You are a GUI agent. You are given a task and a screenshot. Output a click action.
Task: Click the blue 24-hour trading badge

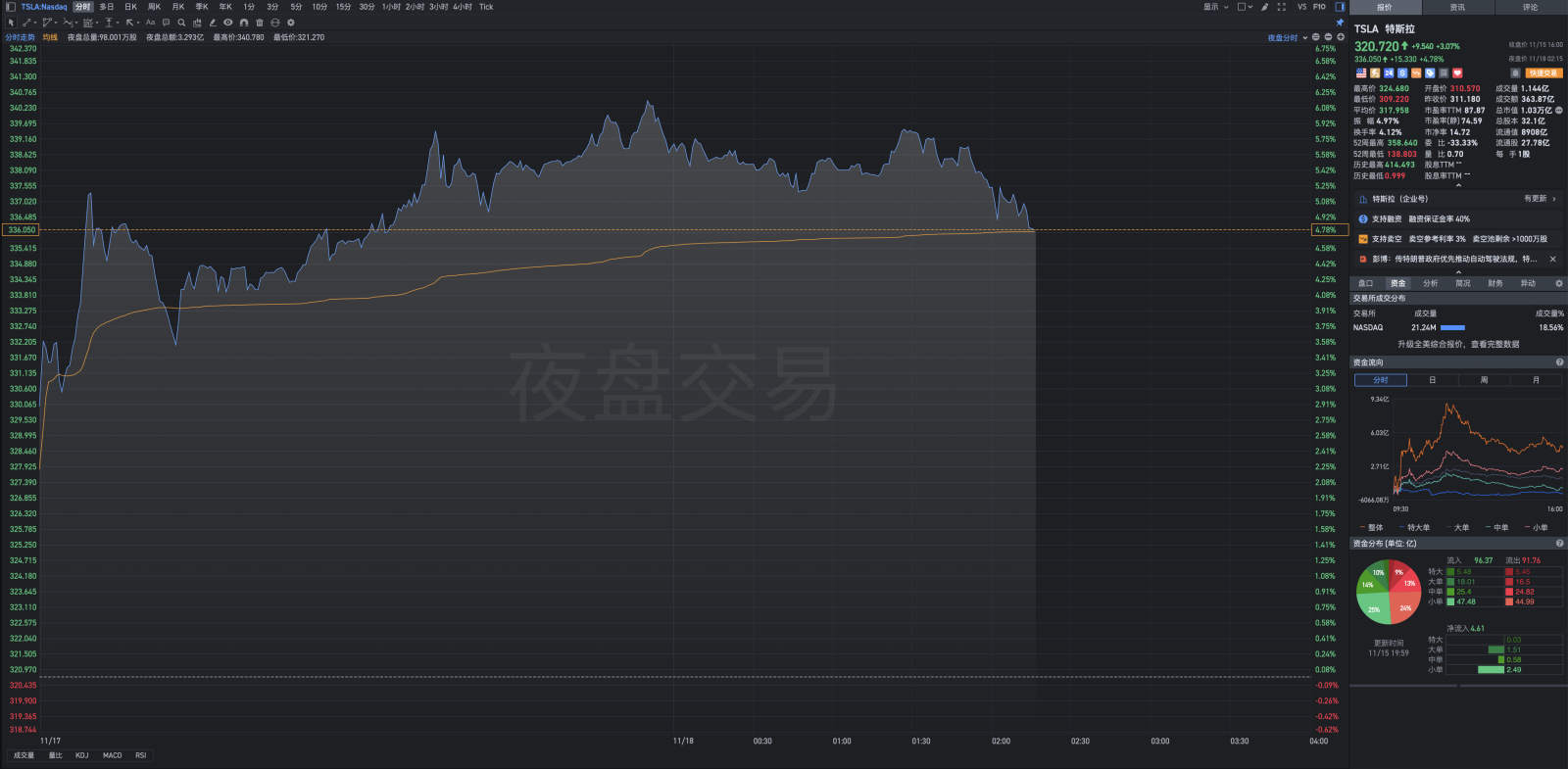pyautogui.click(x=1389, y=73)
